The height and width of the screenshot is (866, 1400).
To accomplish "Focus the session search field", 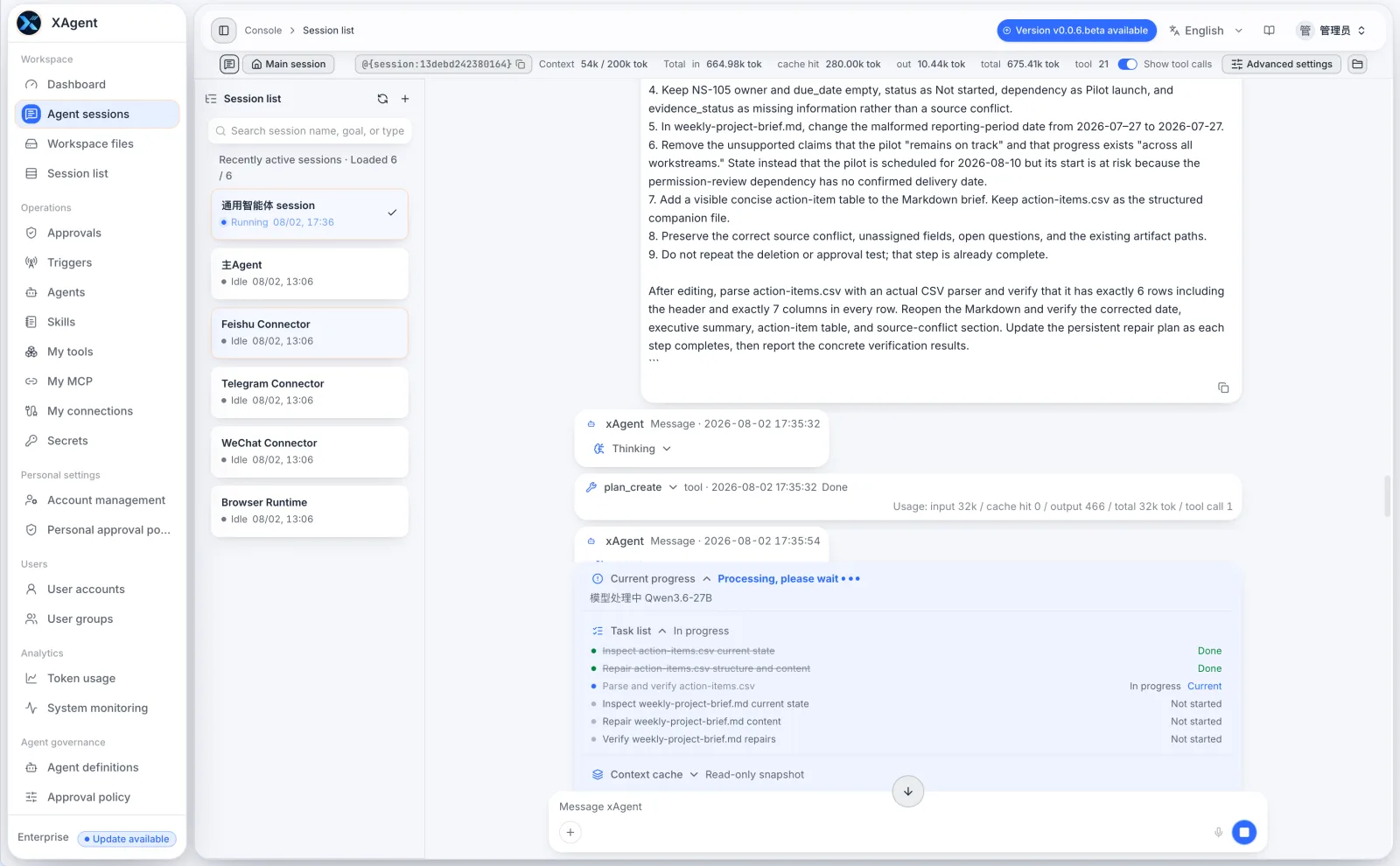I will point(310,131).
